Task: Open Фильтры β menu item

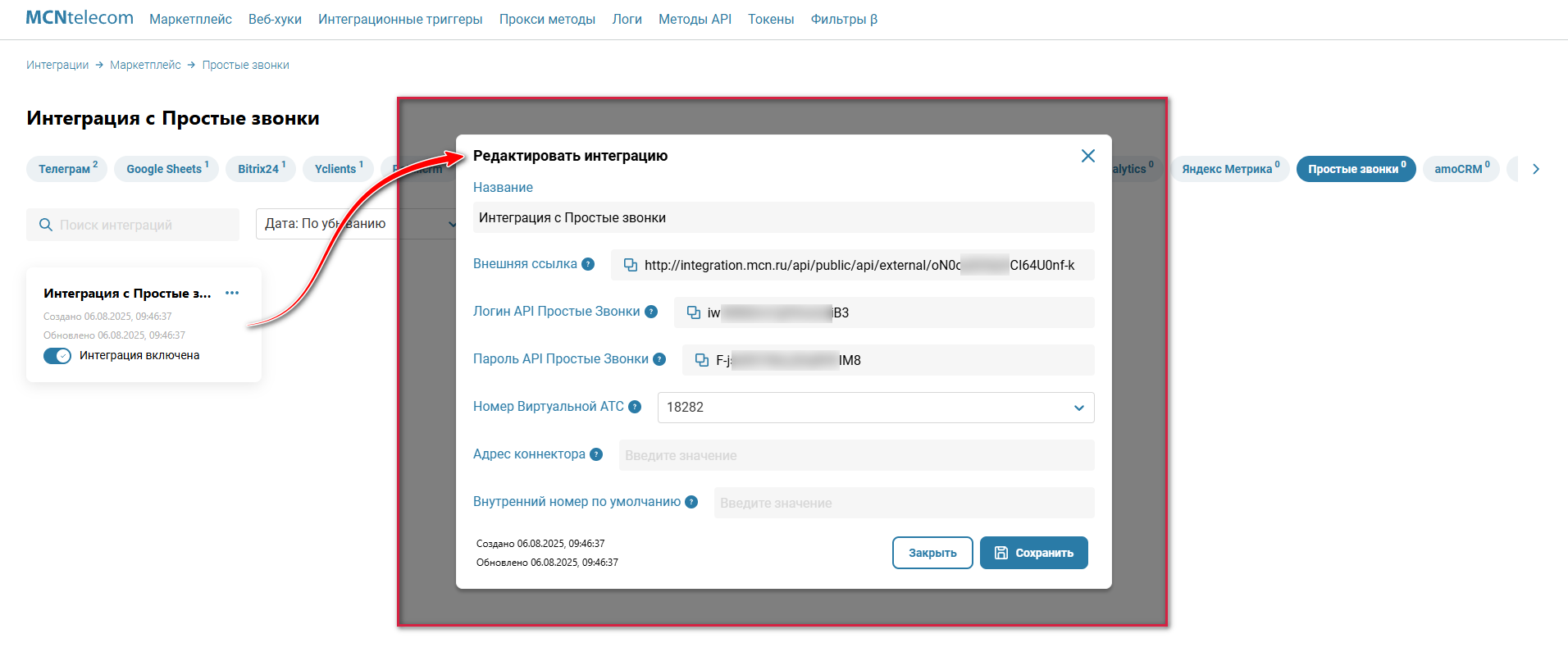Action: coord(844,19)
